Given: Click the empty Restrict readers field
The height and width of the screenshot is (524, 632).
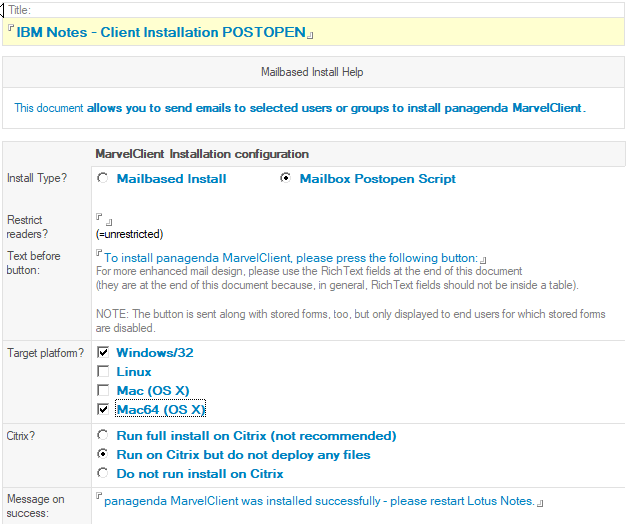Looking at the screenshot, I should [x=104, y=219].
